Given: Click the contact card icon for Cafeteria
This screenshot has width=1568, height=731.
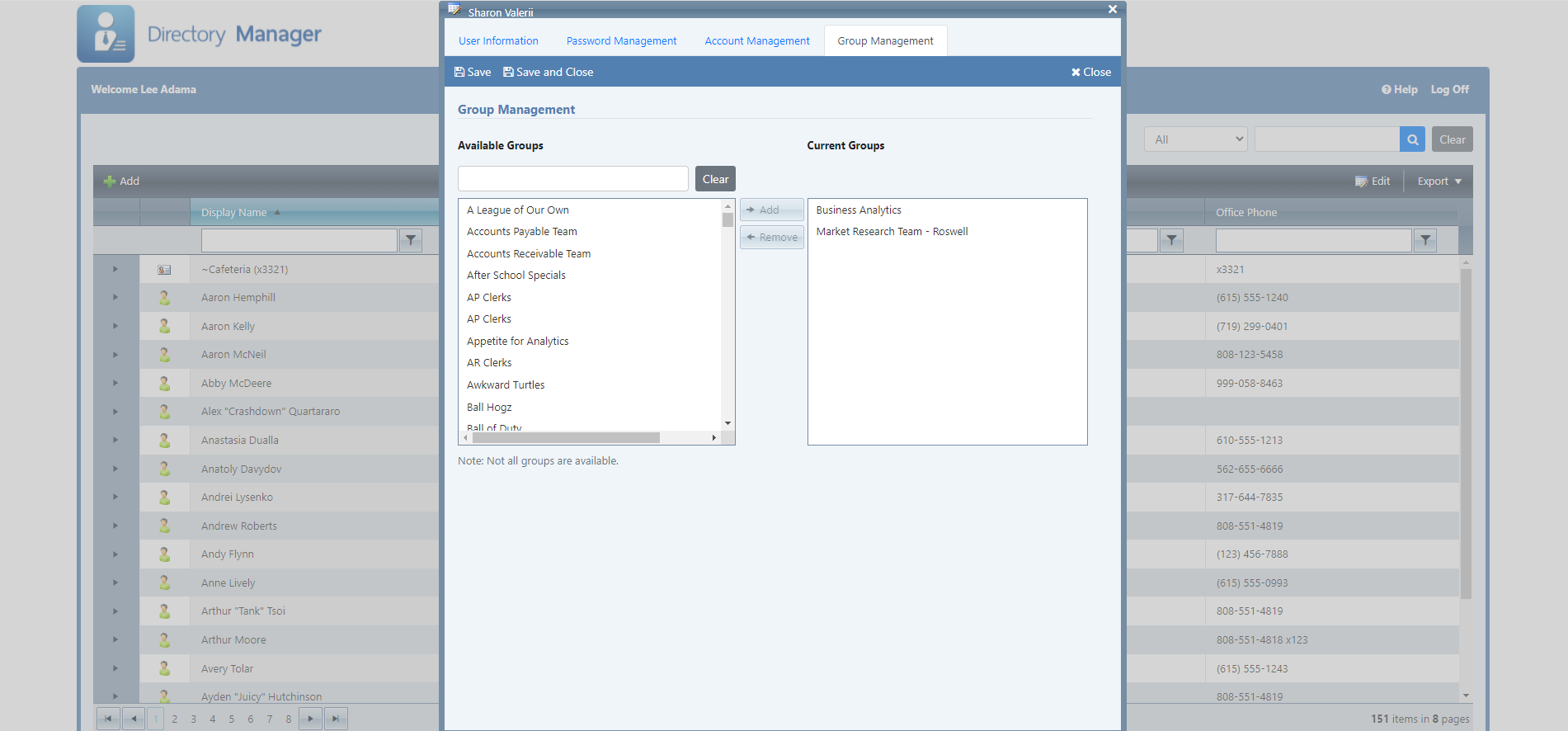Looking at the screenshot, I should click(x=164, y=270).
